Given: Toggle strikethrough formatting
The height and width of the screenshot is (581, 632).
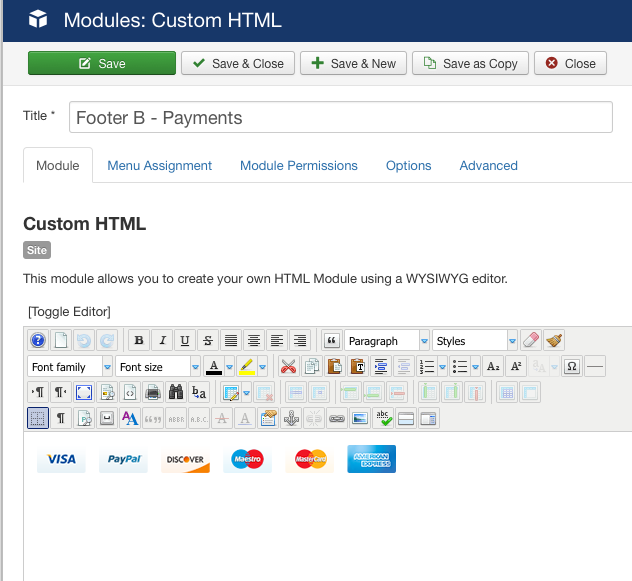Looking at the screenshot, I should 208,341.
